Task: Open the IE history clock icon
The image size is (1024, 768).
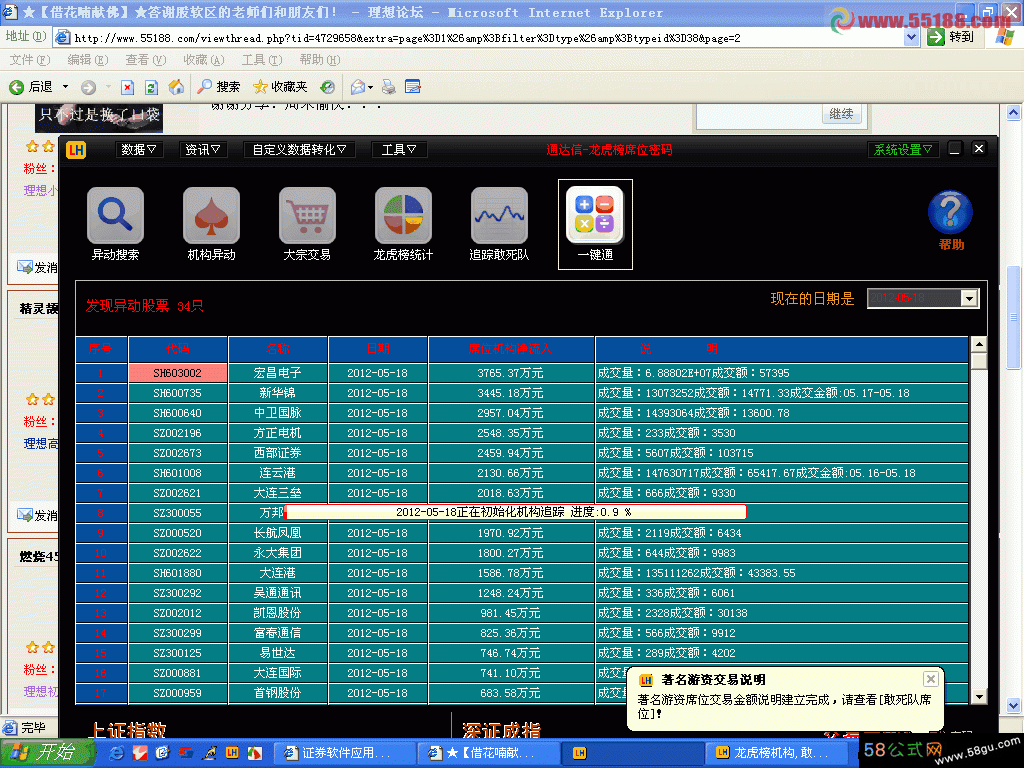Action: pyautogui.click(x=328, y=87)
